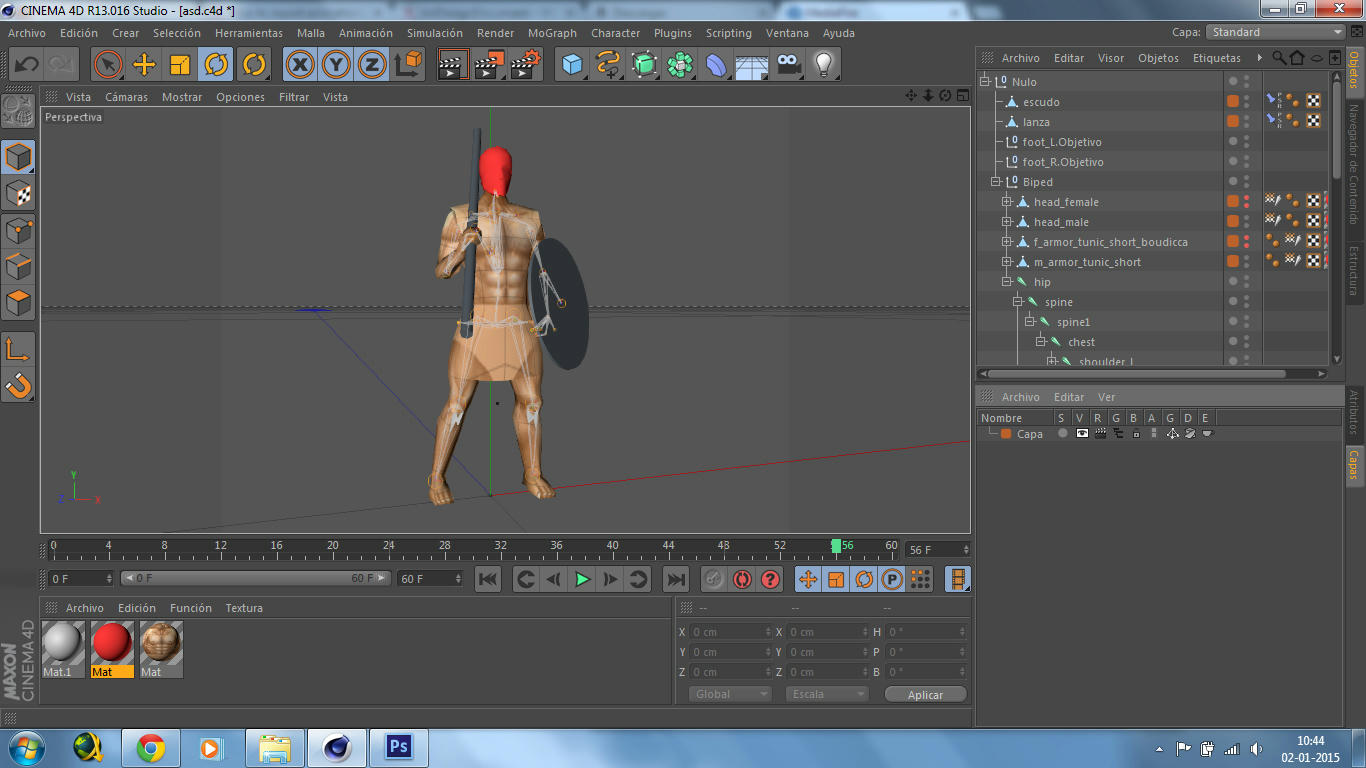Add a camera object
Screen dimensions: 1366x768
click(788, 65)
